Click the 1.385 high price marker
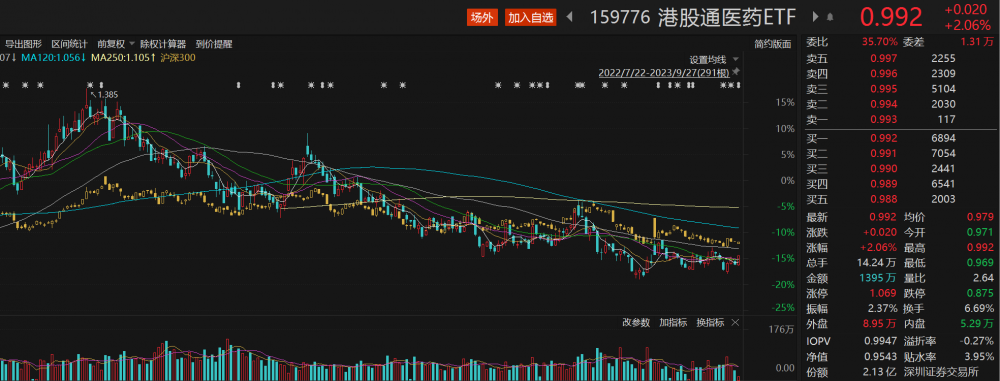The image size is (1000, 381). (x=107, y=94)
